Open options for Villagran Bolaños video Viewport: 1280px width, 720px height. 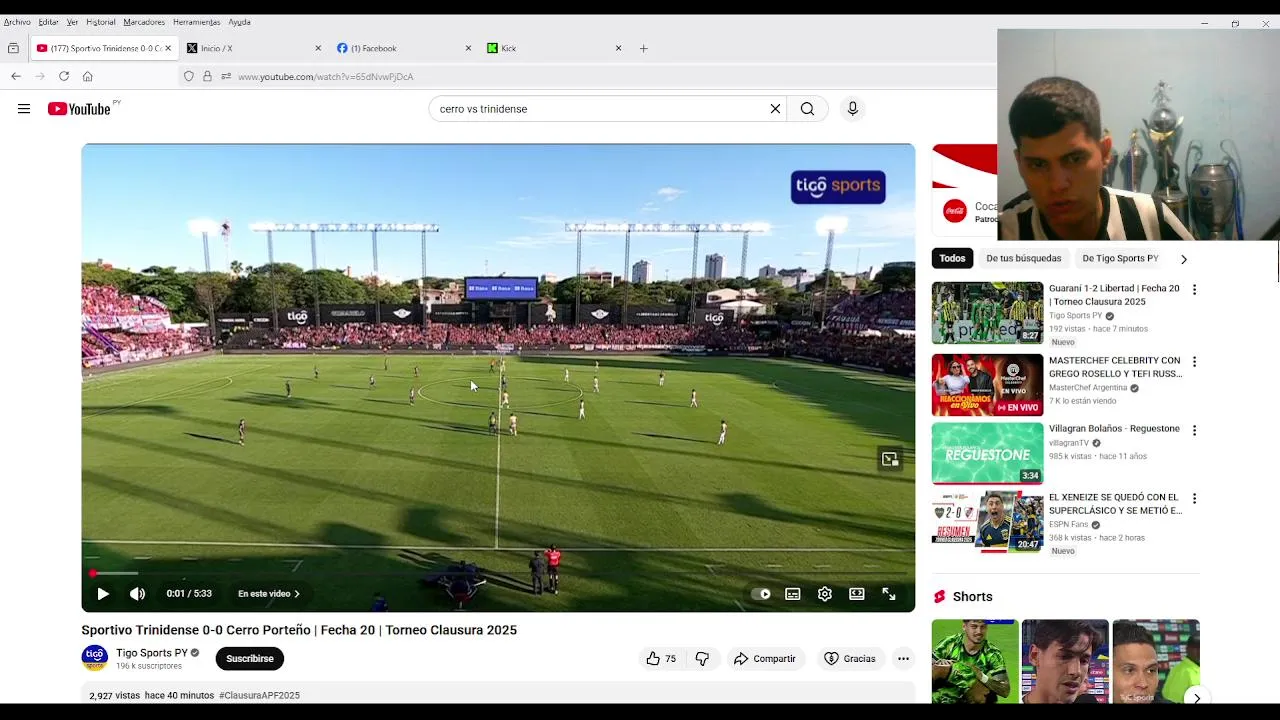pyautogui.click(x=1194, y=430)
